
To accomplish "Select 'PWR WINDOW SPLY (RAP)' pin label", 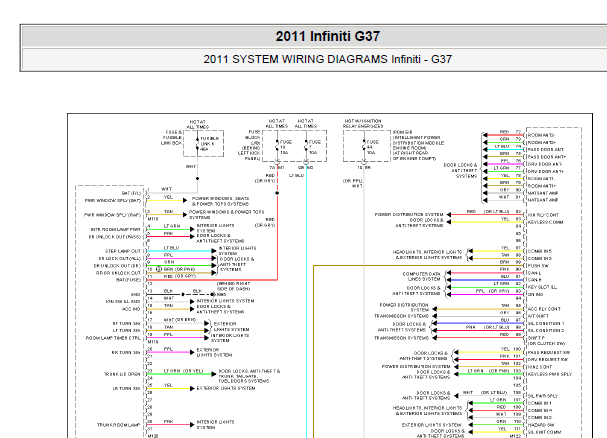I will (x=113, y=215).
